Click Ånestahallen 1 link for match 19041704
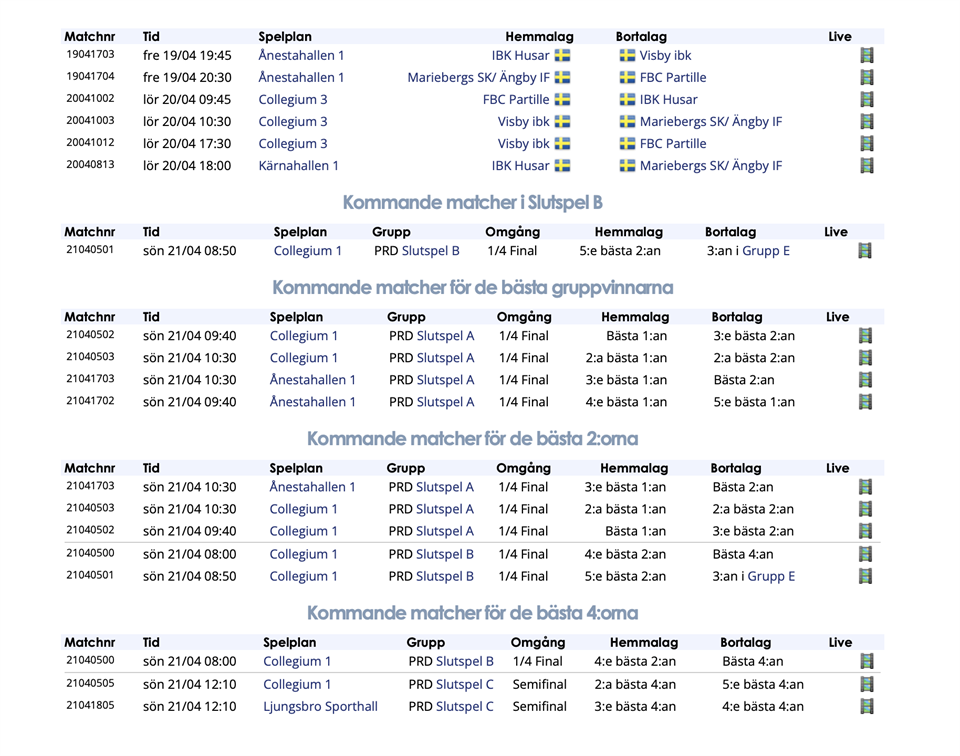Screen dimensions: 960x756 301,78
